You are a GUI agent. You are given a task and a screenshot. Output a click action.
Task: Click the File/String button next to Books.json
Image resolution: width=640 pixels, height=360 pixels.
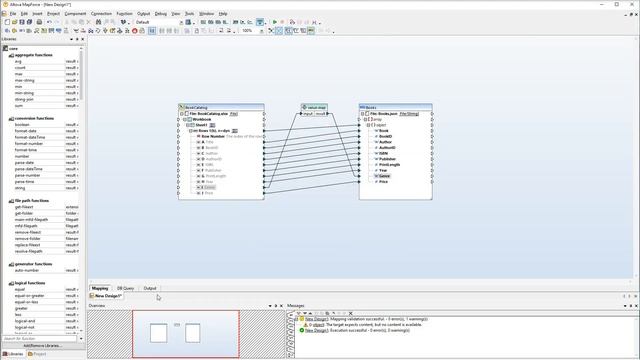point(409,114)
